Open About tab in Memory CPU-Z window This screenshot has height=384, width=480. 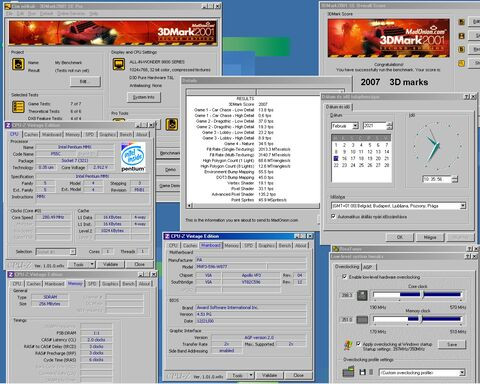coord(144,284)
